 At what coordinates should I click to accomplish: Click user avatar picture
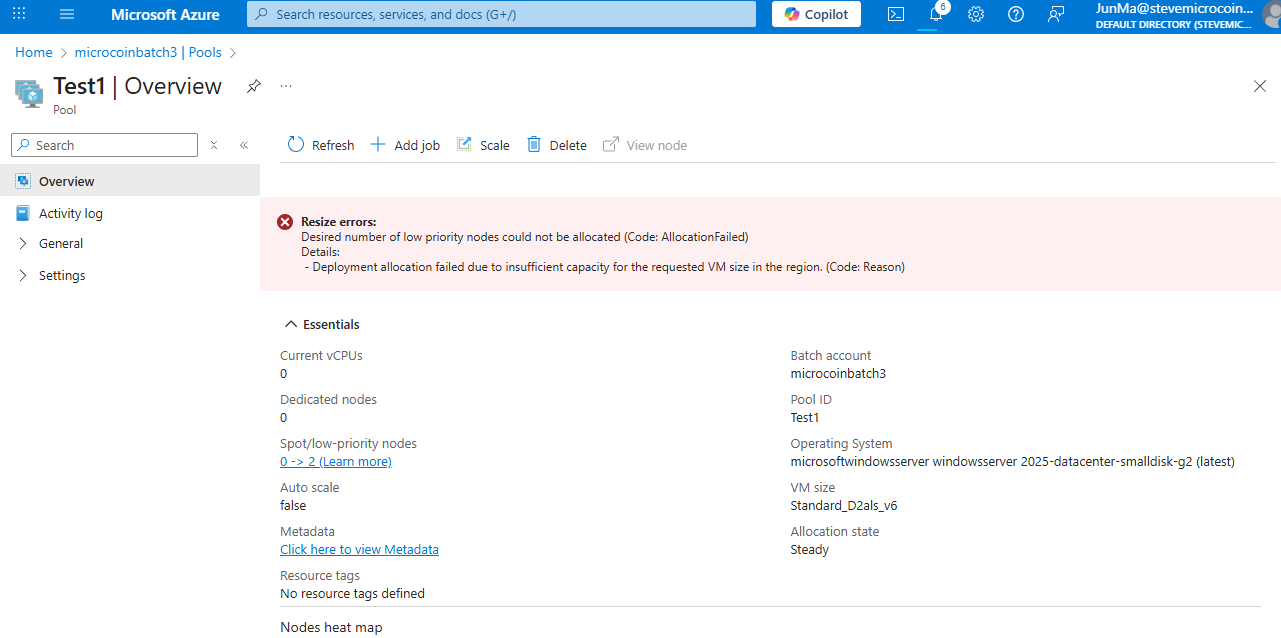pos(1272,14)
